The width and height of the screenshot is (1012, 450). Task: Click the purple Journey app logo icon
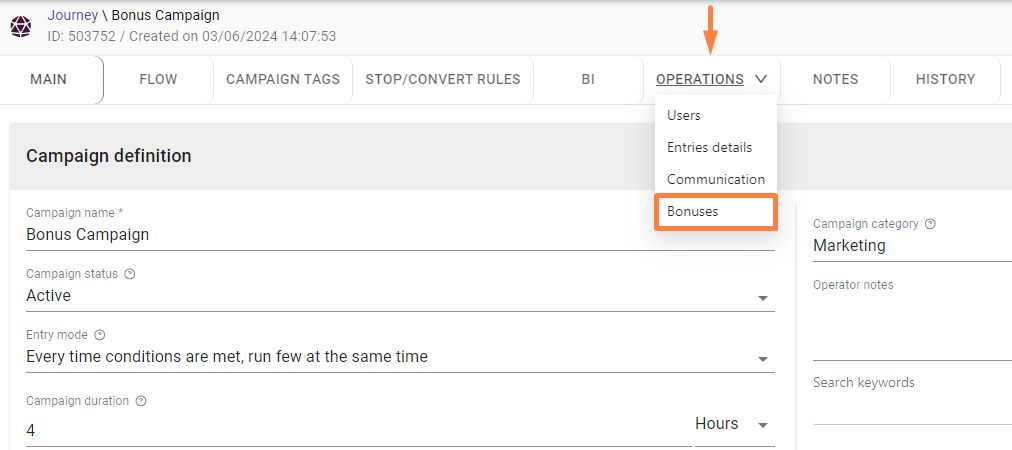click(x=21, y=26)
